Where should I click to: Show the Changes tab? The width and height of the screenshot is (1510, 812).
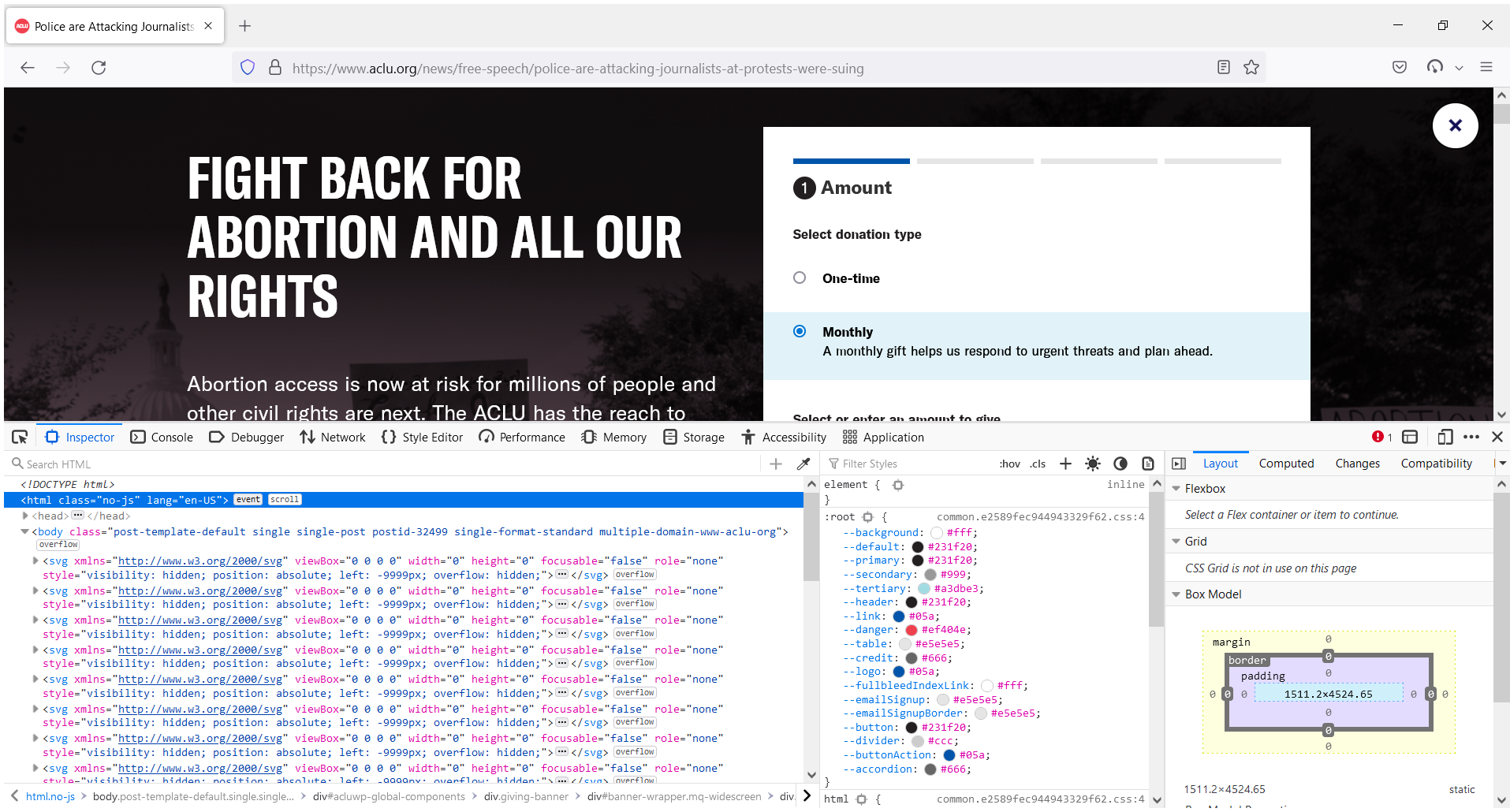1357,464
